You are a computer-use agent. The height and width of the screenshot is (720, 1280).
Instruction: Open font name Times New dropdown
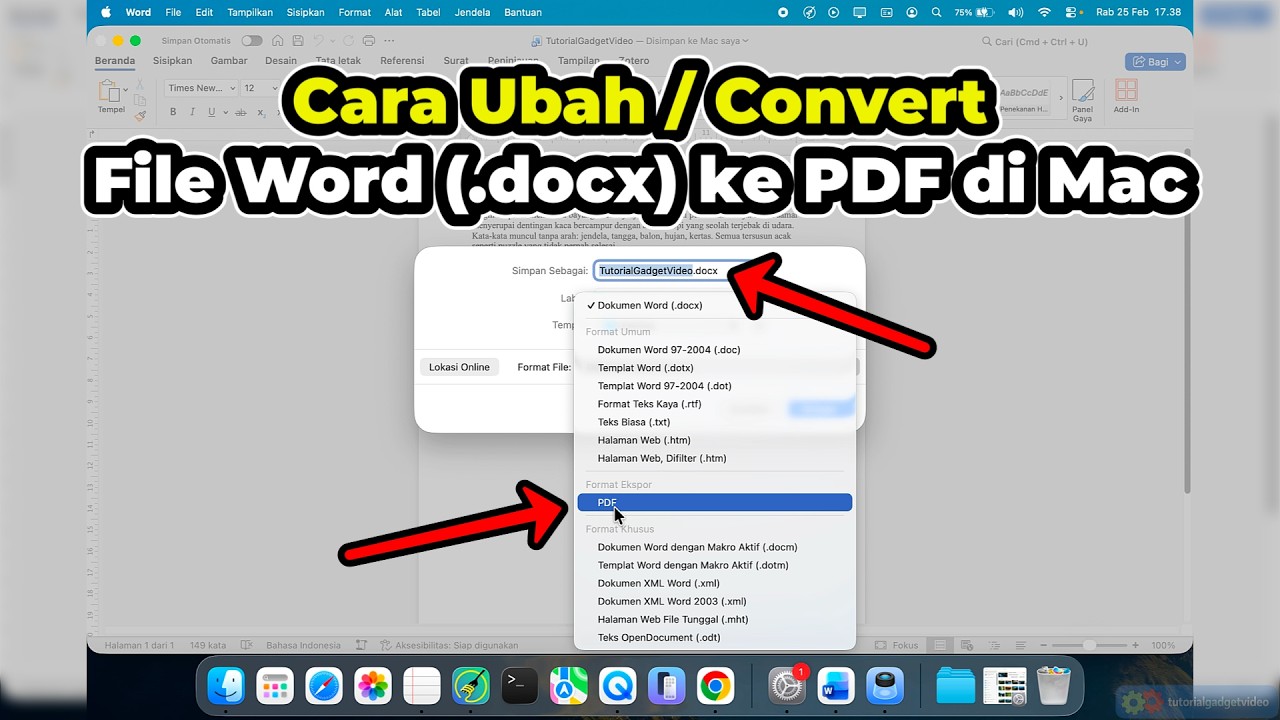[x=201, y=88]
